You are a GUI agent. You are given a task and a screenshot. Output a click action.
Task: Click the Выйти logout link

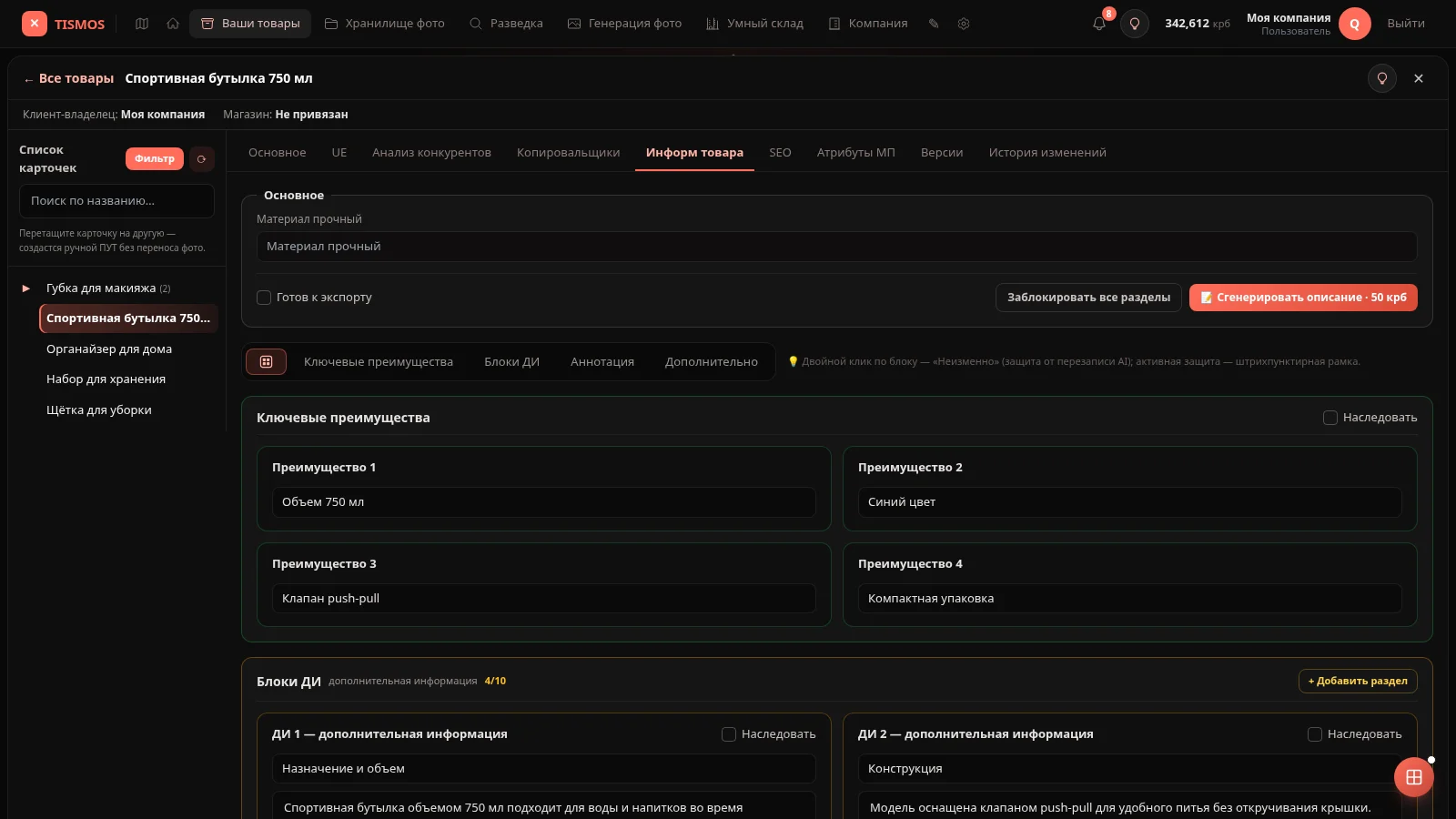point(1406,24)
